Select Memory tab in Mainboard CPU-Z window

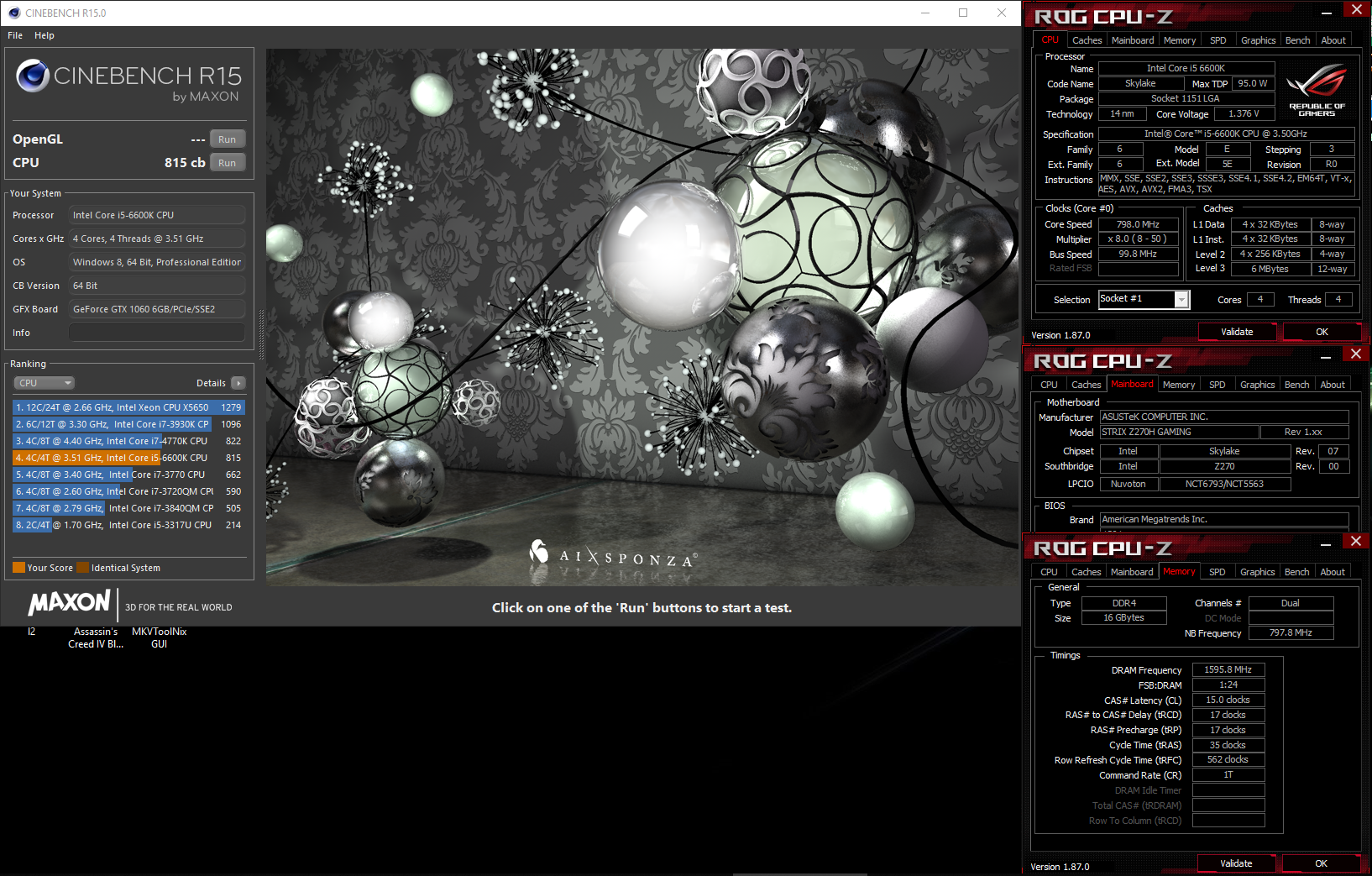tap(1179, 385)
